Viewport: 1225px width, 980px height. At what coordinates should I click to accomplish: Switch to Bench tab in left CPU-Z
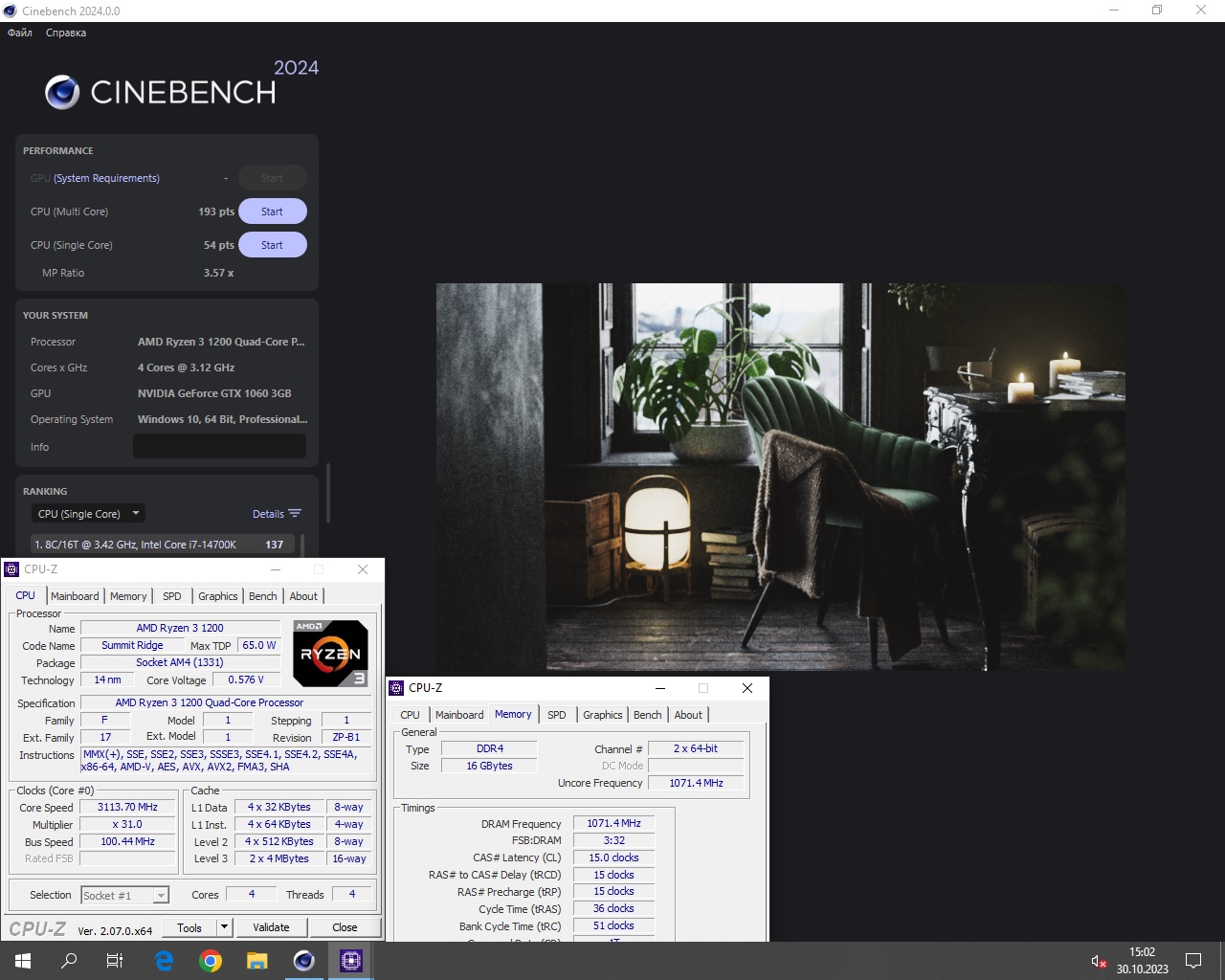263,596
